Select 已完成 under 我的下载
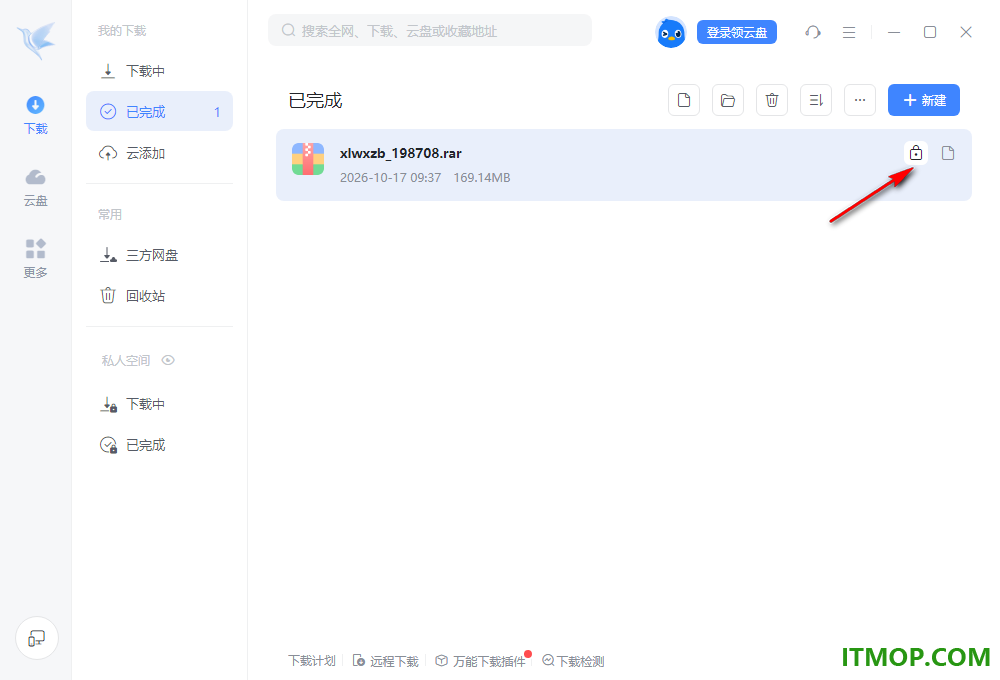The height and width of the screenshot is (680, 1000). click(x=159, y=112)
